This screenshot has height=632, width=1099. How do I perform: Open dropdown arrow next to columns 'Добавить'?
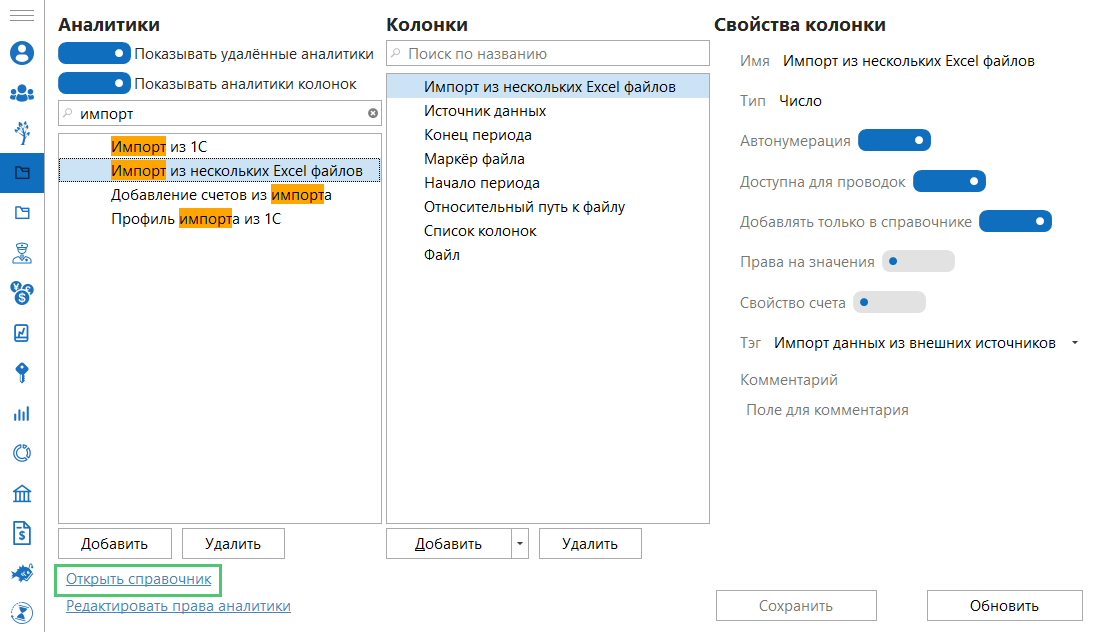[x=518, y=544]
